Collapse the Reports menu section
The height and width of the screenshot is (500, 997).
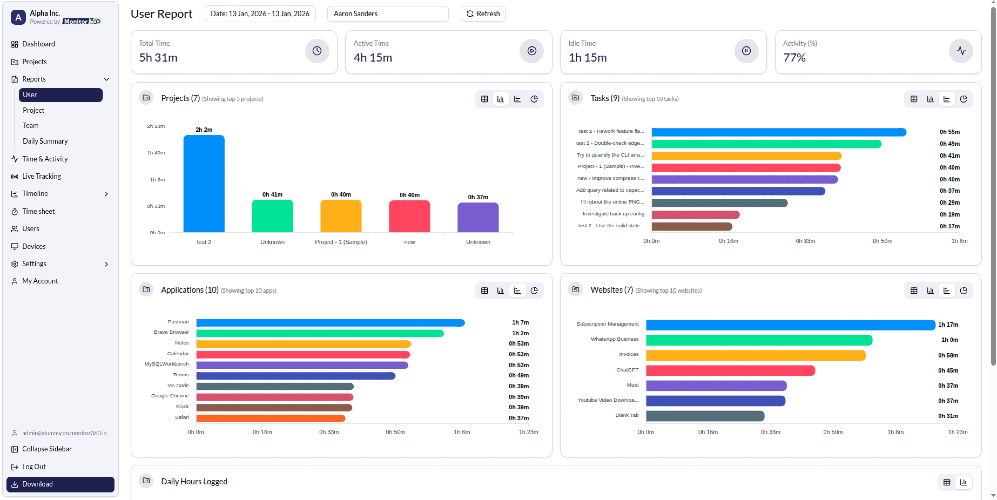coord(106,79)
